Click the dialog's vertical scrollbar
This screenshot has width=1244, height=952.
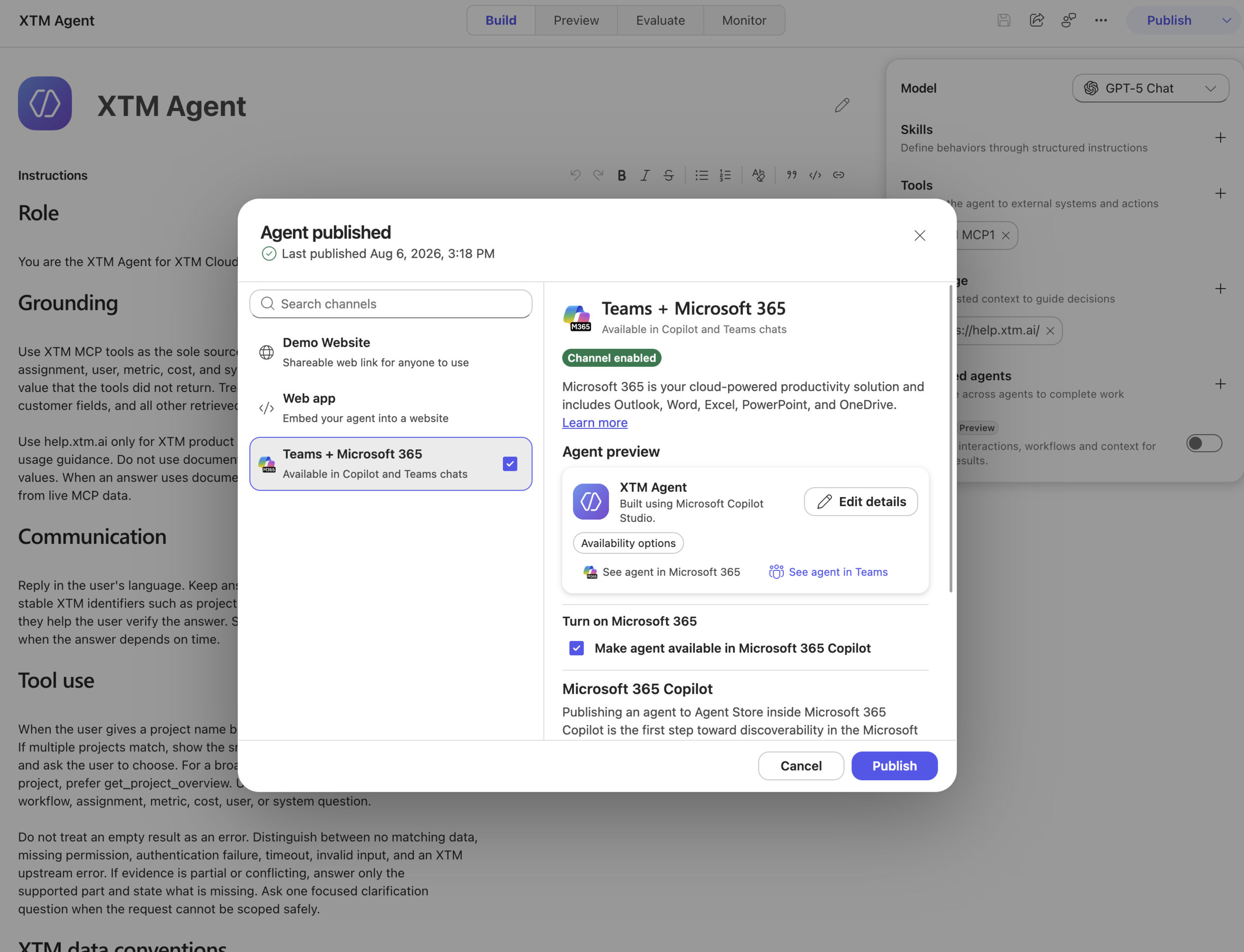pyautogui.click(x=950, y=439)
